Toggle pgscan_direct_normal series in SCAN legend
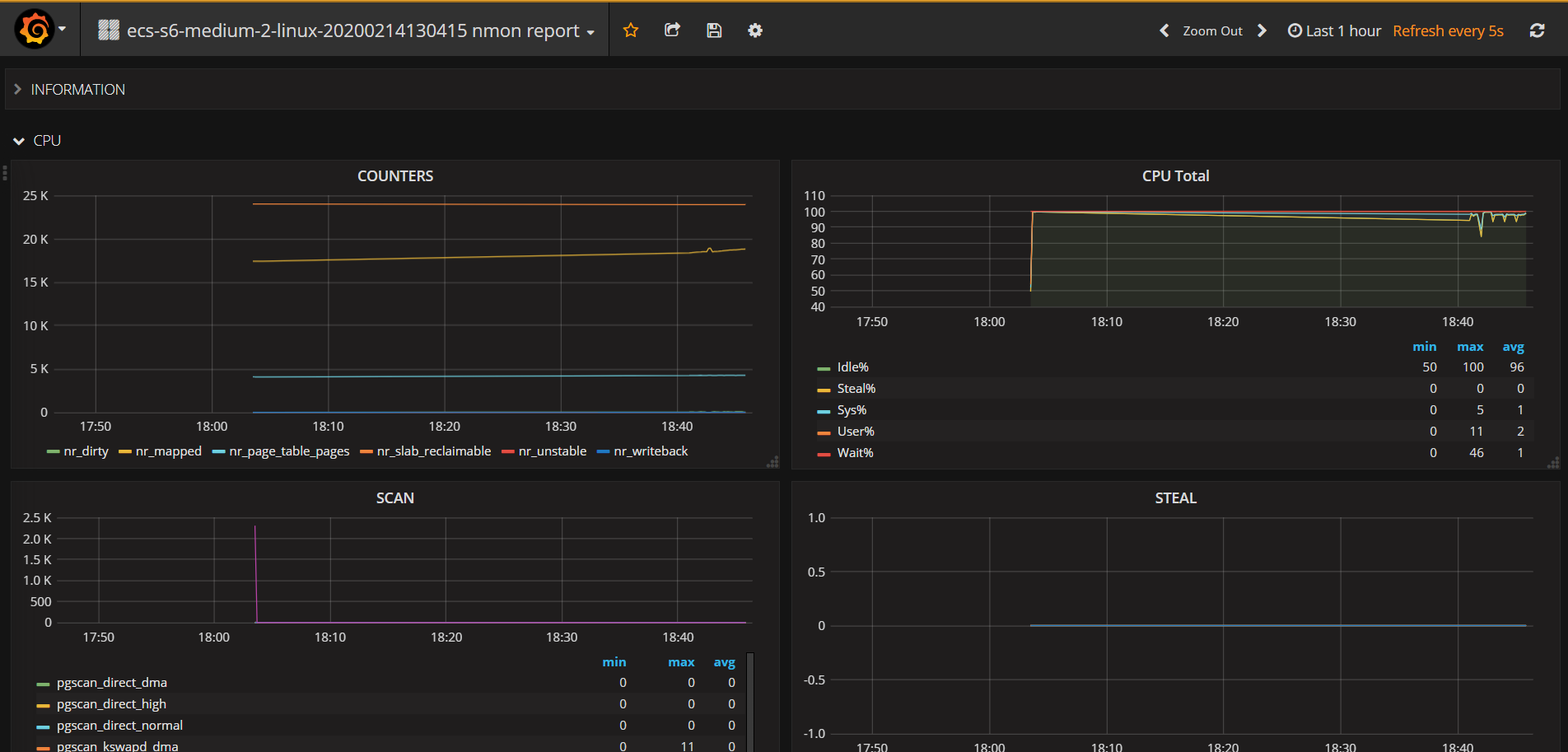Viewport: 1568px width, 752px height. coord(119,725)
